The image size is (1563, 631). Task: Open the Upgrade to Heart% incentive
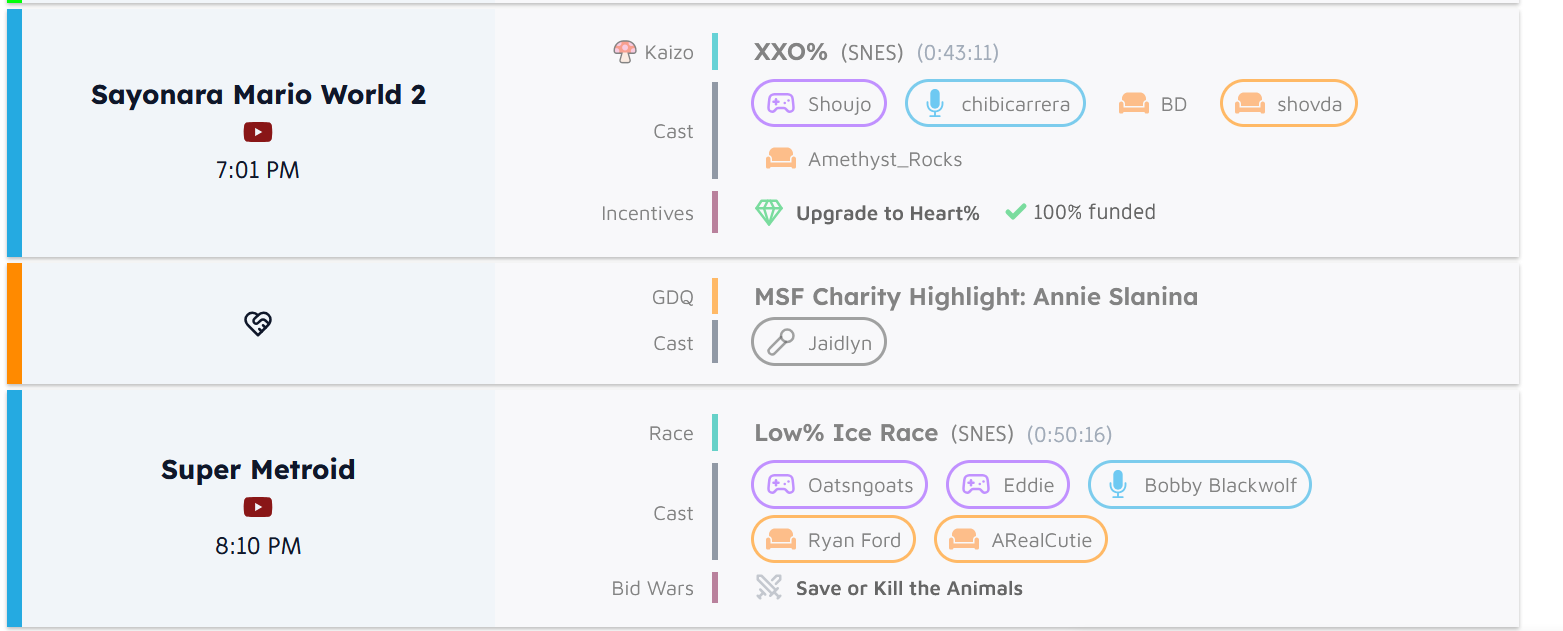[888, 213]
